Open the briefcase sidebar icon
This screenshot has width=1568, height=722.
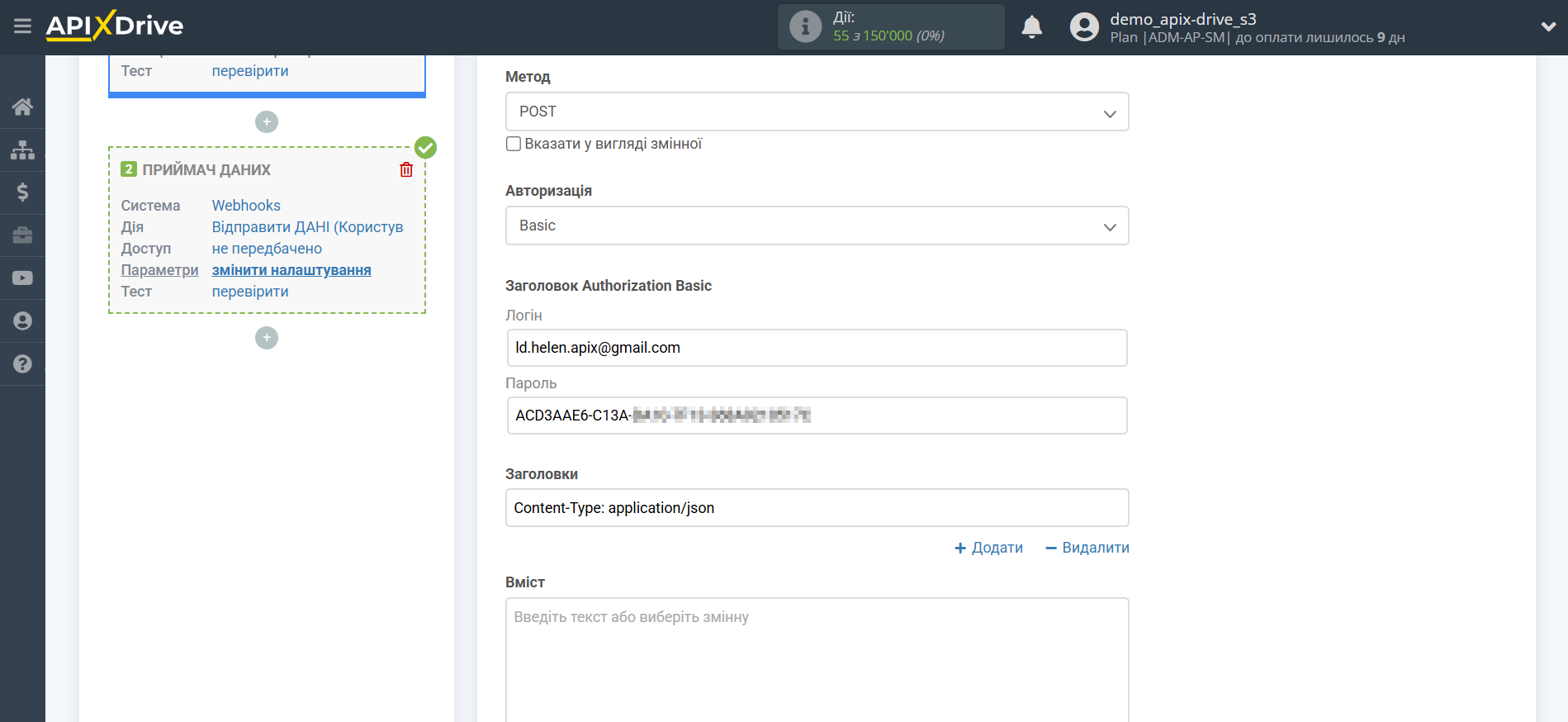pyautogui.click(x=22, y=235)
